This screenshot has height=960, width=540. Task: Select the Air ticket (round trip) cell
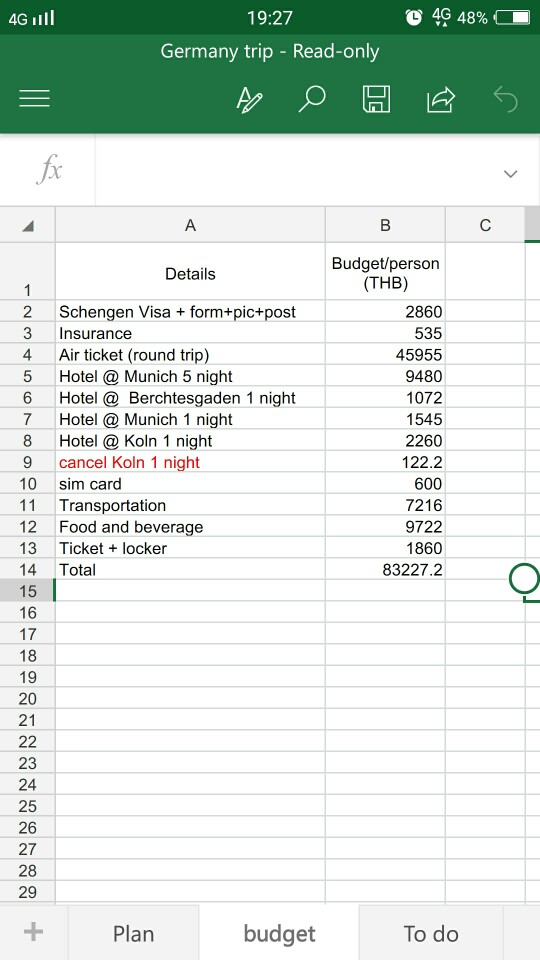click(190, 355)
